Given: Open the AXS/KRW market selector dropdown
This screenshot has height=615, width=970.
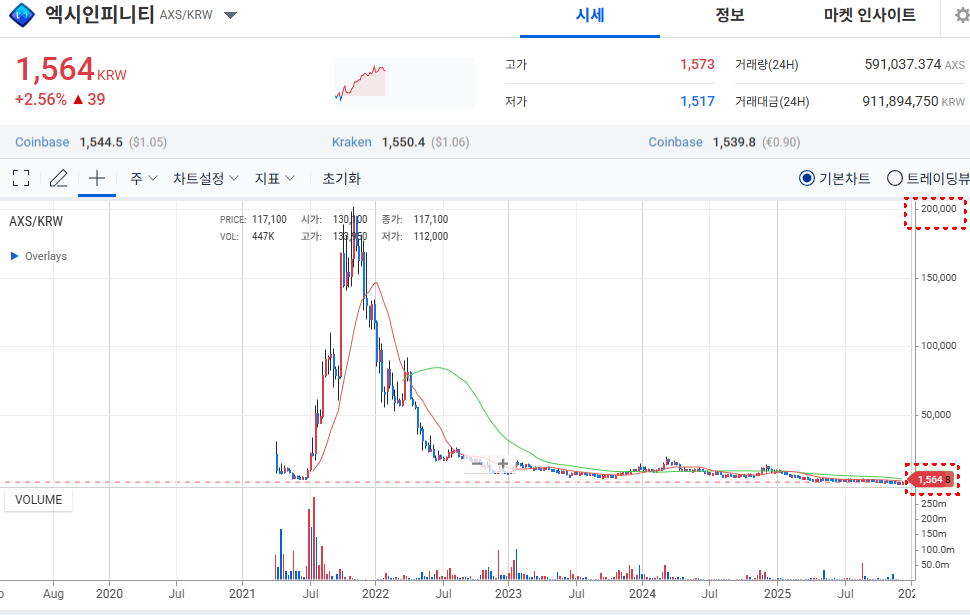Looking at the screenshot, I should (230, 16).
